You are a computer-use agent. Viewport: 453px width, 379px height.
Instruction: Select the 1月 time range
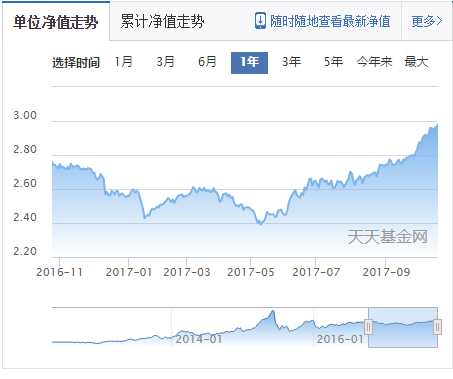tap(124, 62)
